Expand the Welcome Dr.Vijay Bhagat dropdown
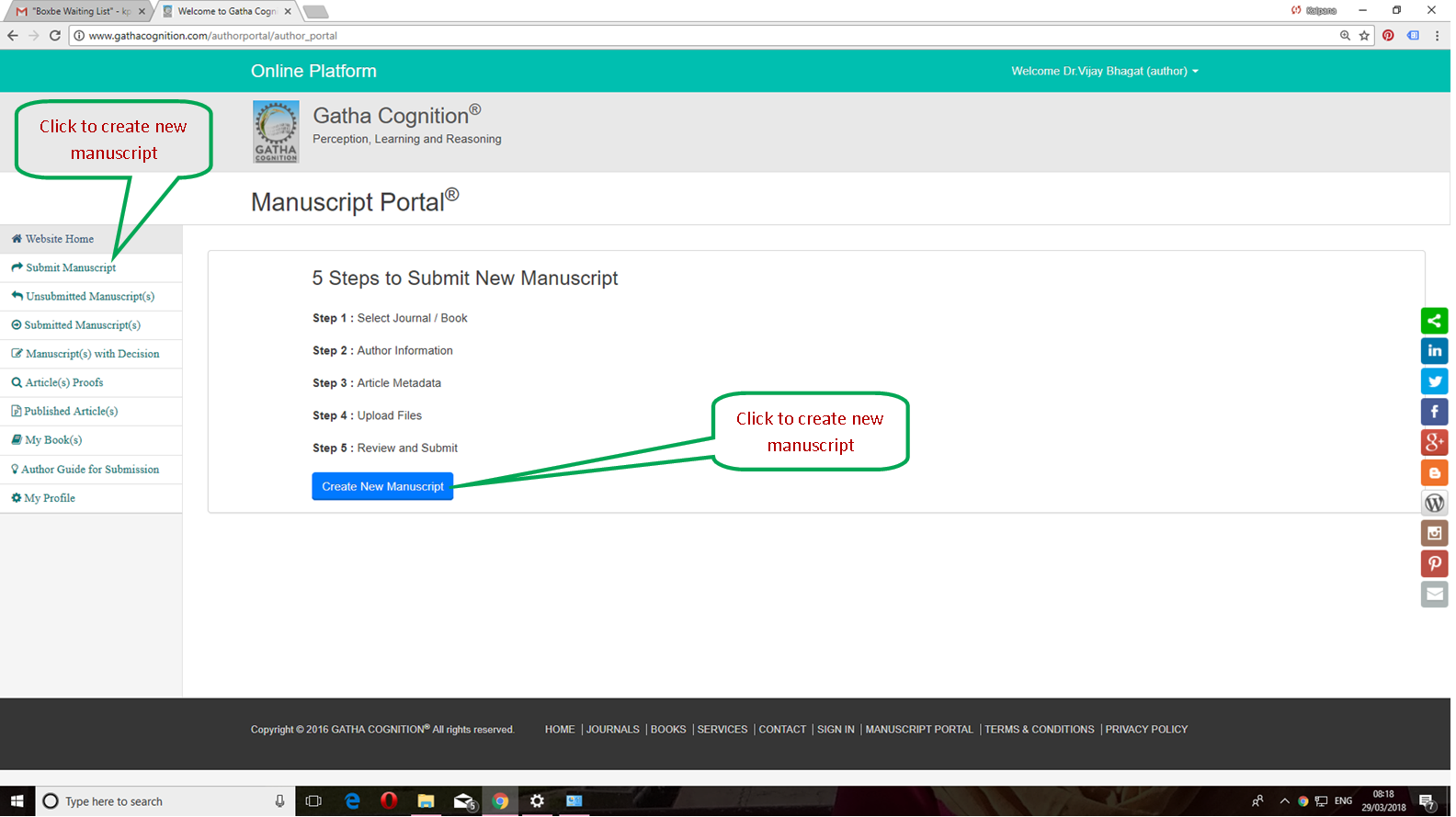 click(x=1104, y=71)
